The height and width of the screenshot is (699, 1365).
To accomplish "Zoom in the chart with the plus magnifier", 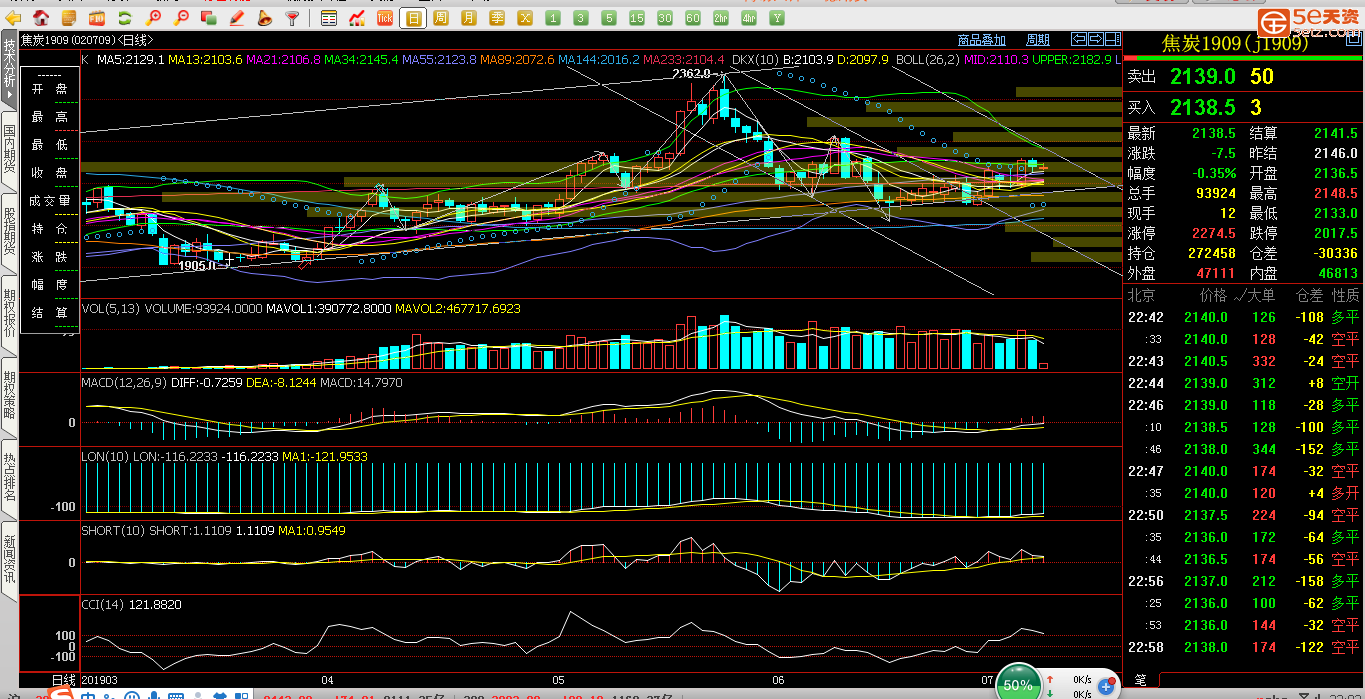I will click(x=154, y=18).
